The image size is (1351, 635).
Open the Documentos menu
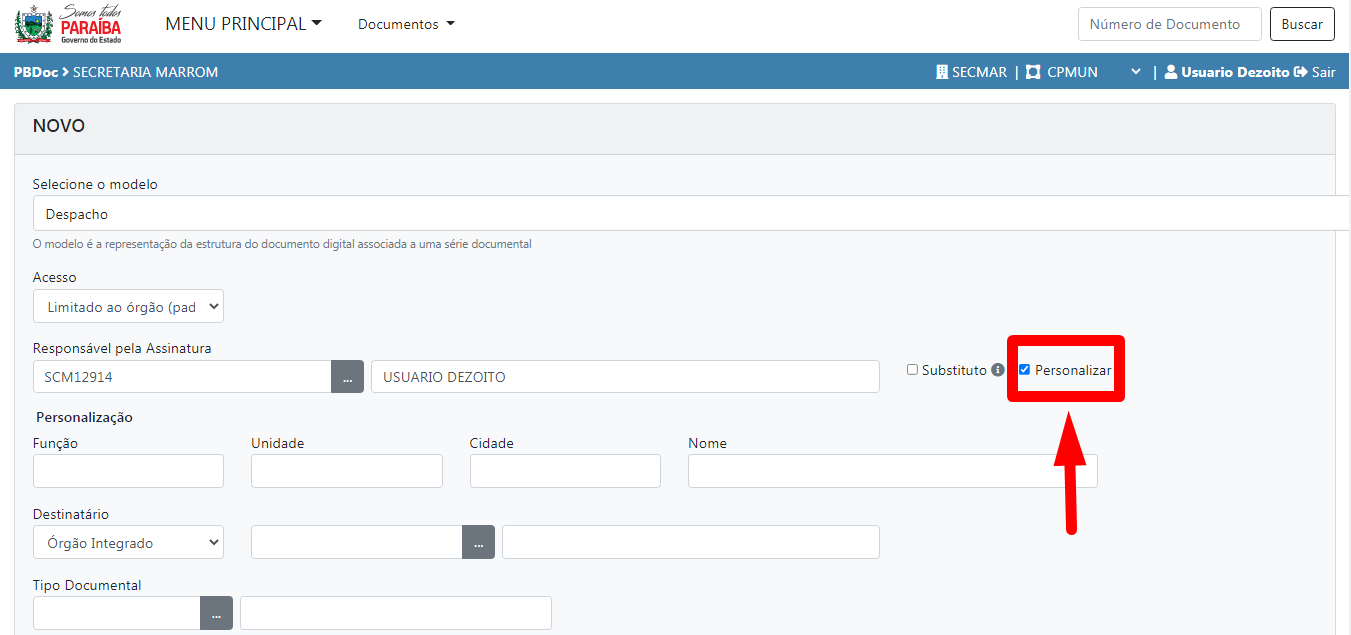(405, 24)
